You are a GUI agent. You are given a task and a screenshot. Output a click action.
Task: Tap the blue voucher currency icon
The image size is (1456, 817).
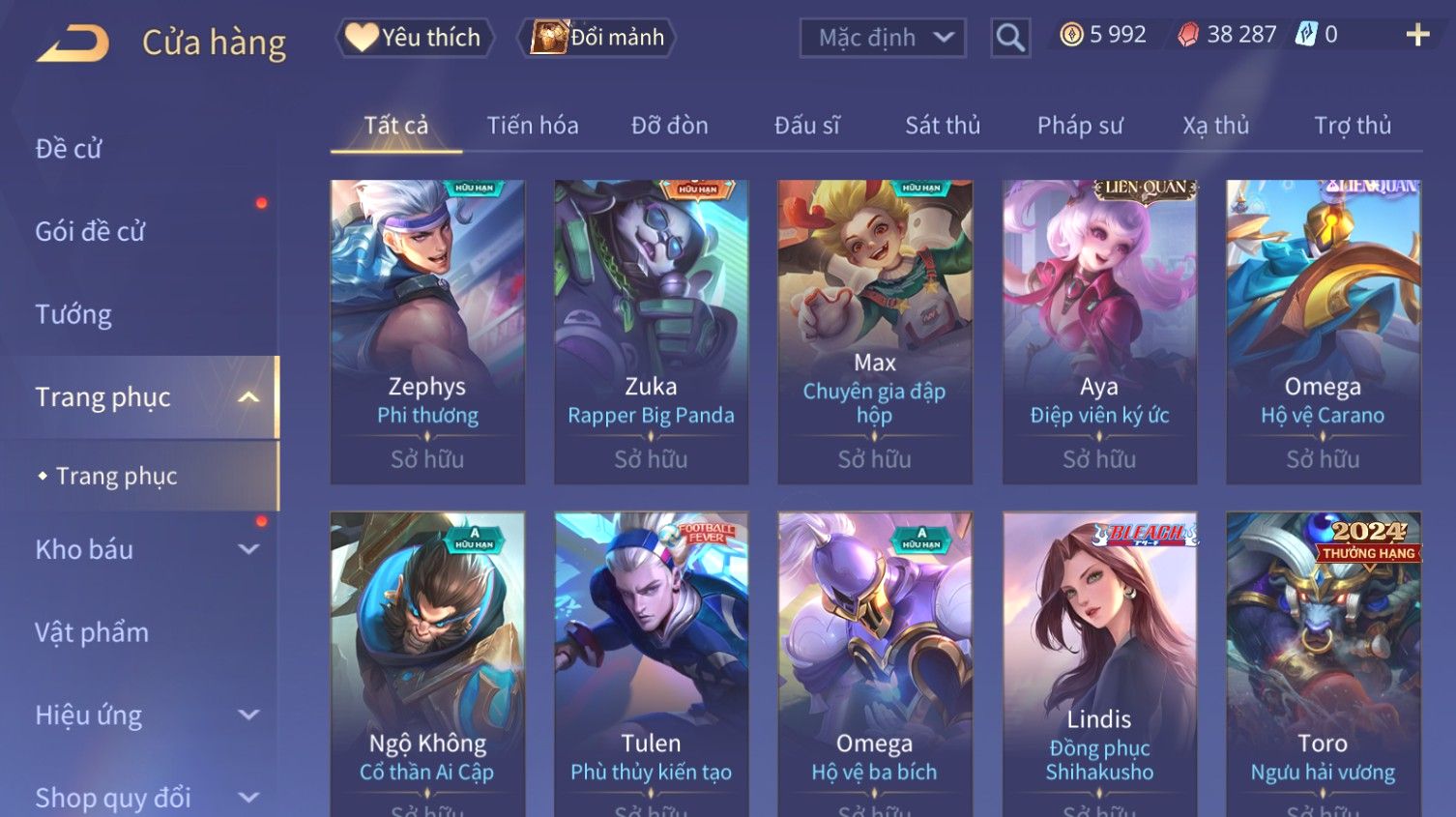tap(1306, 35)
